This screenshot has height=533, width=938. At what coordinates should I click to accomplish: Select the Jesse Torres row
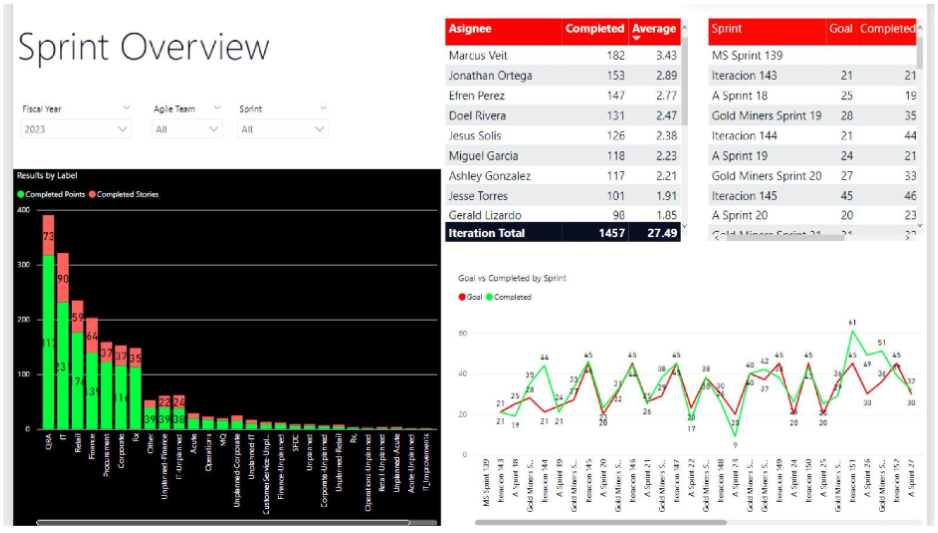(x=562, y=196)
